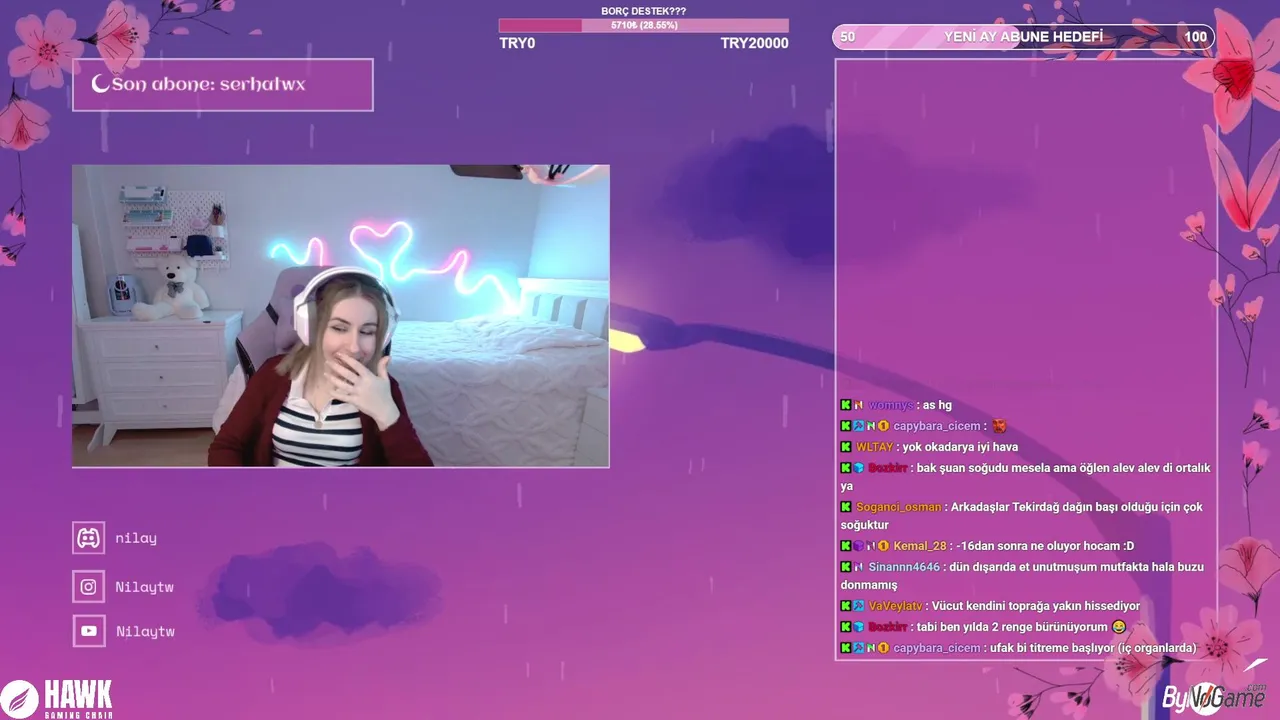Click the blue cube badge before 'bak şuan soğudu'
This screenshot has width=1280, height=720.
(x=858, y=468)
